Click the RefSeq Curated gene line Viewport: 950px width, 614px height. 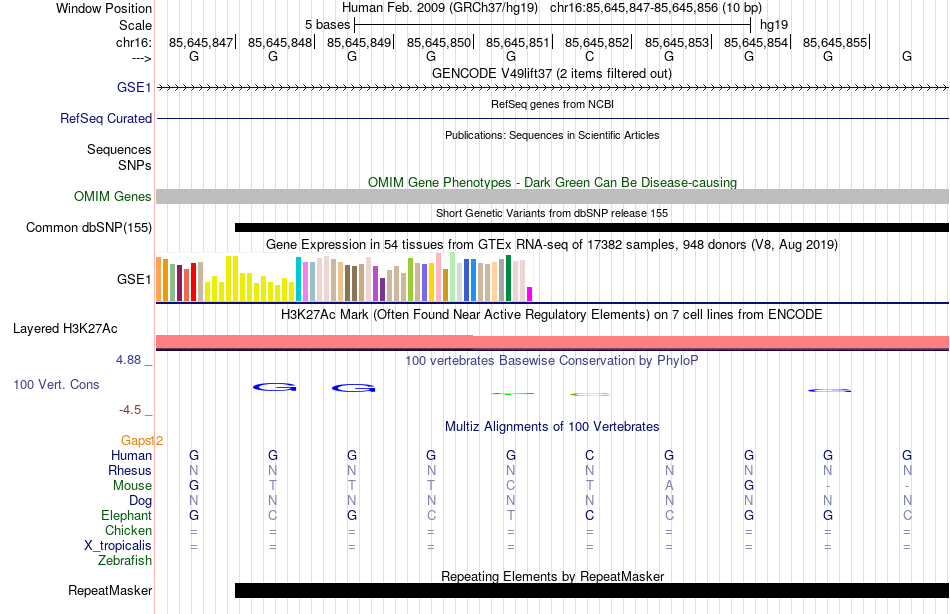click(x=553, y=118)
